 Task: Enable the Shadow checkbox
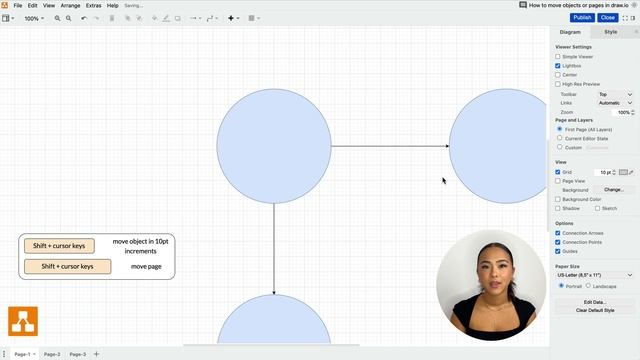558,208
